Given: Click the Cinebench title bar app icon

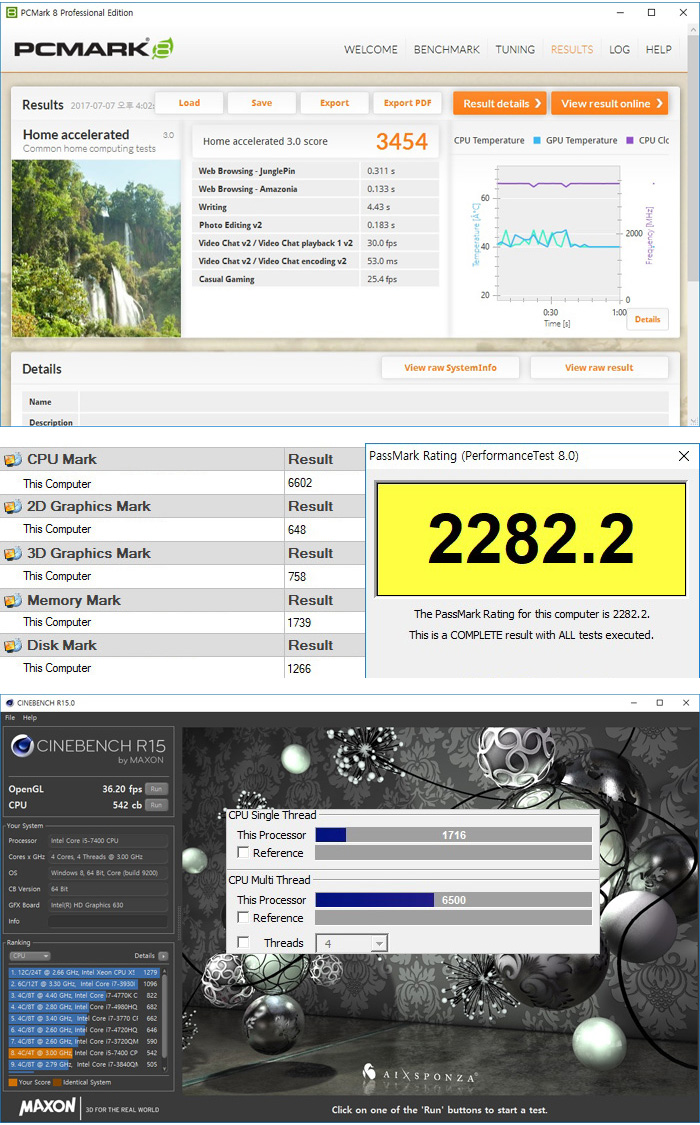Looking at the screenshot, I should click(x=9, y=703).
